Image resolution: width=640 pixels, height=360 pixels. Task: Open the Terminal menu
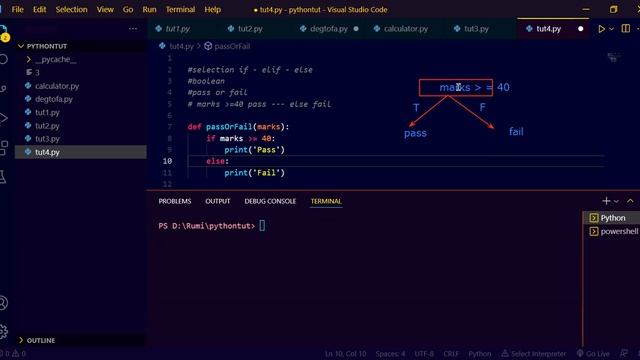click(x=180, y=9)
